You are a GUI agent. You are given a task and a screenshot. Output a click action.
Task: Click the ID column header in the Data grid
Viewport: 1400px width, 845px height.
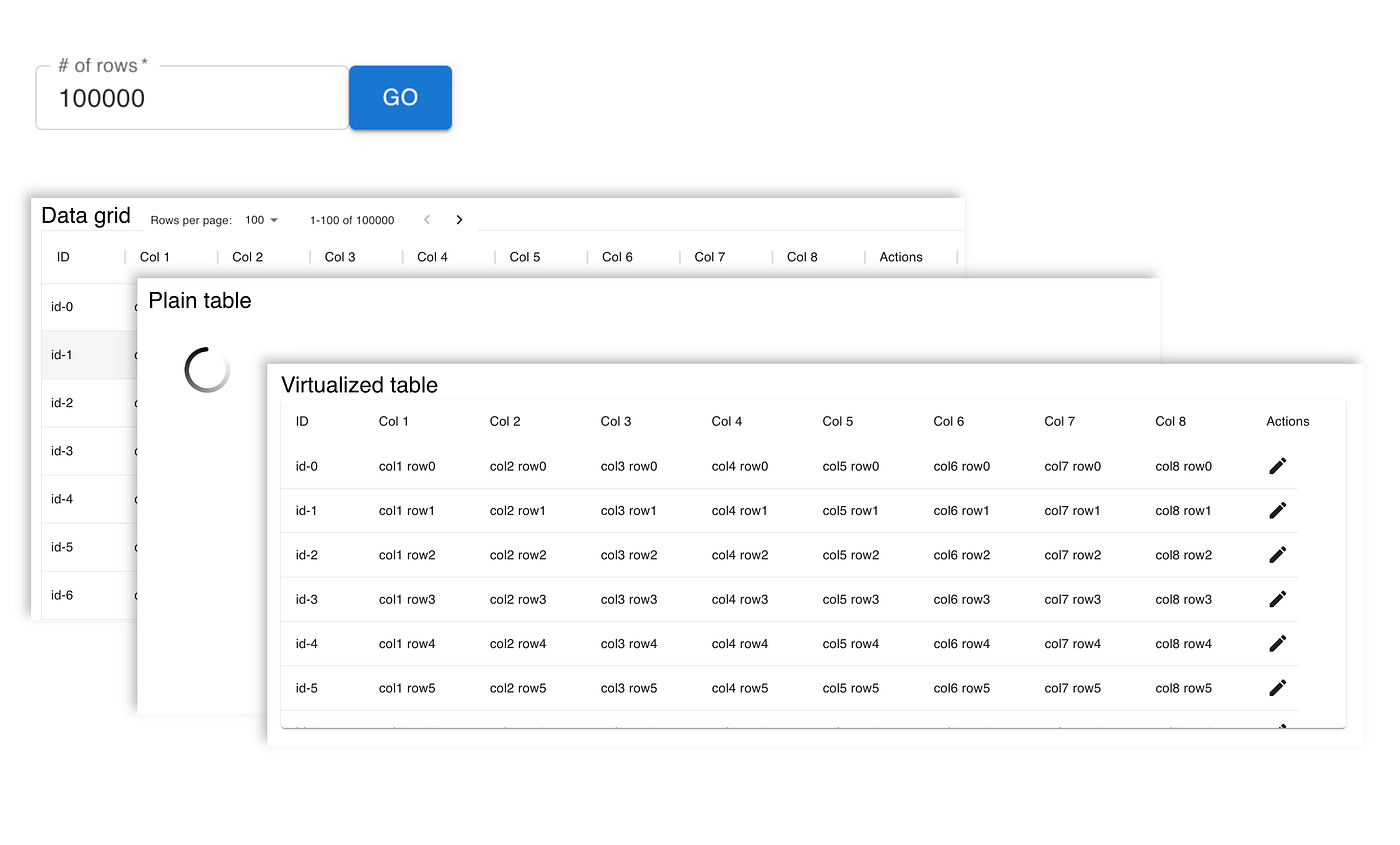coord(62,257)
